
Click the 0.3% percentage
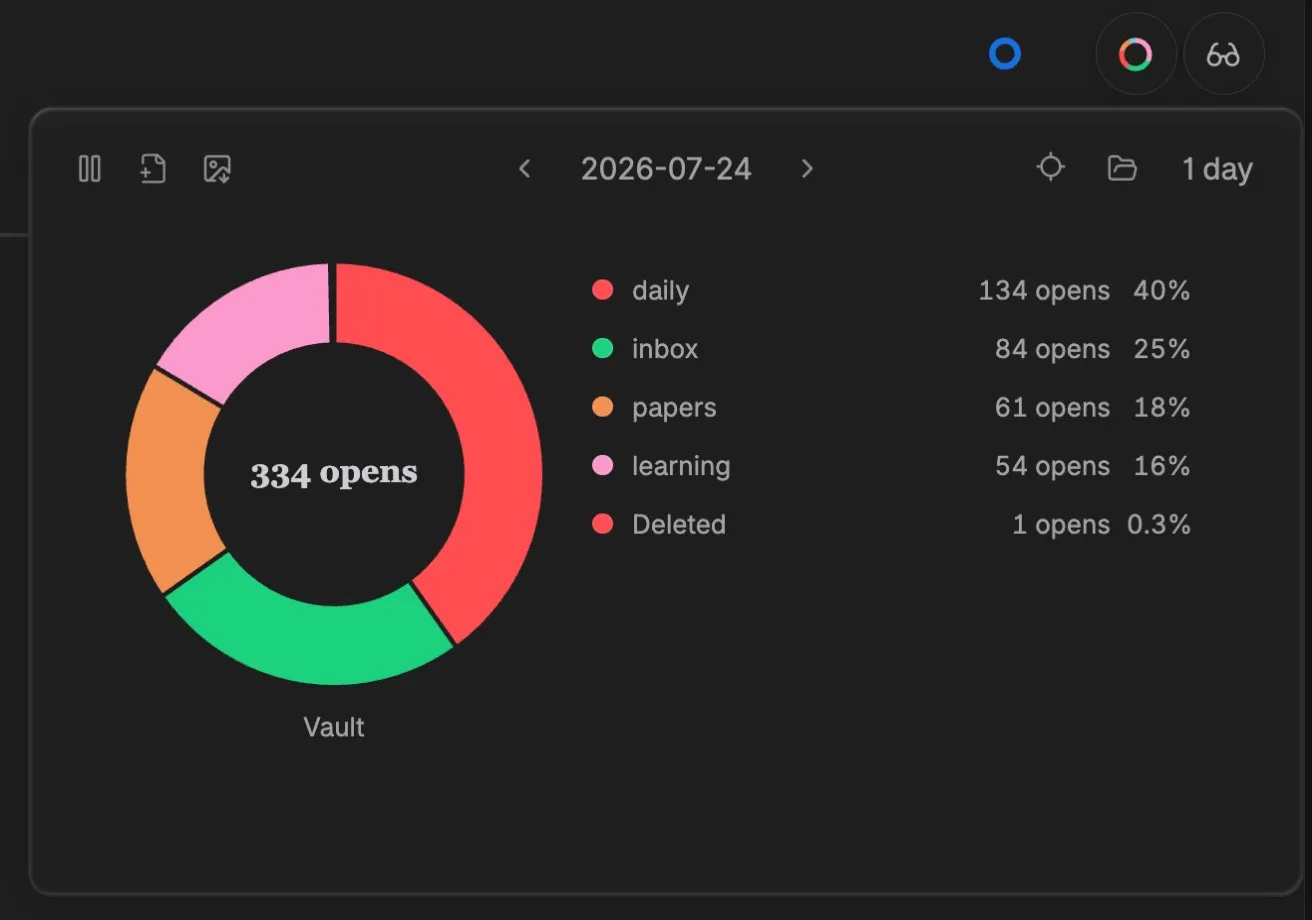(x=1159, y=525)
